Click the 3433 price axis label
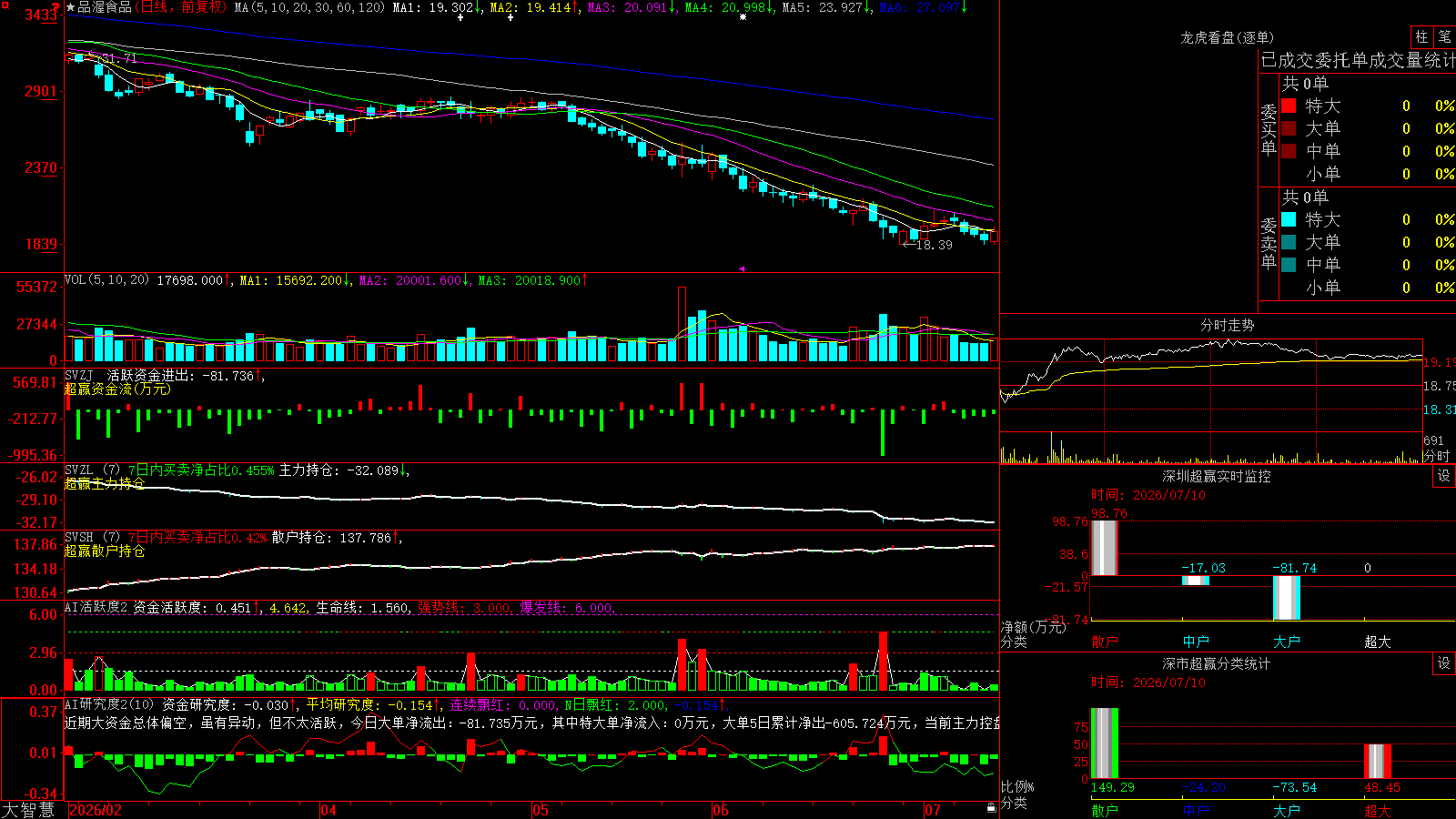 tap(41, 15)
